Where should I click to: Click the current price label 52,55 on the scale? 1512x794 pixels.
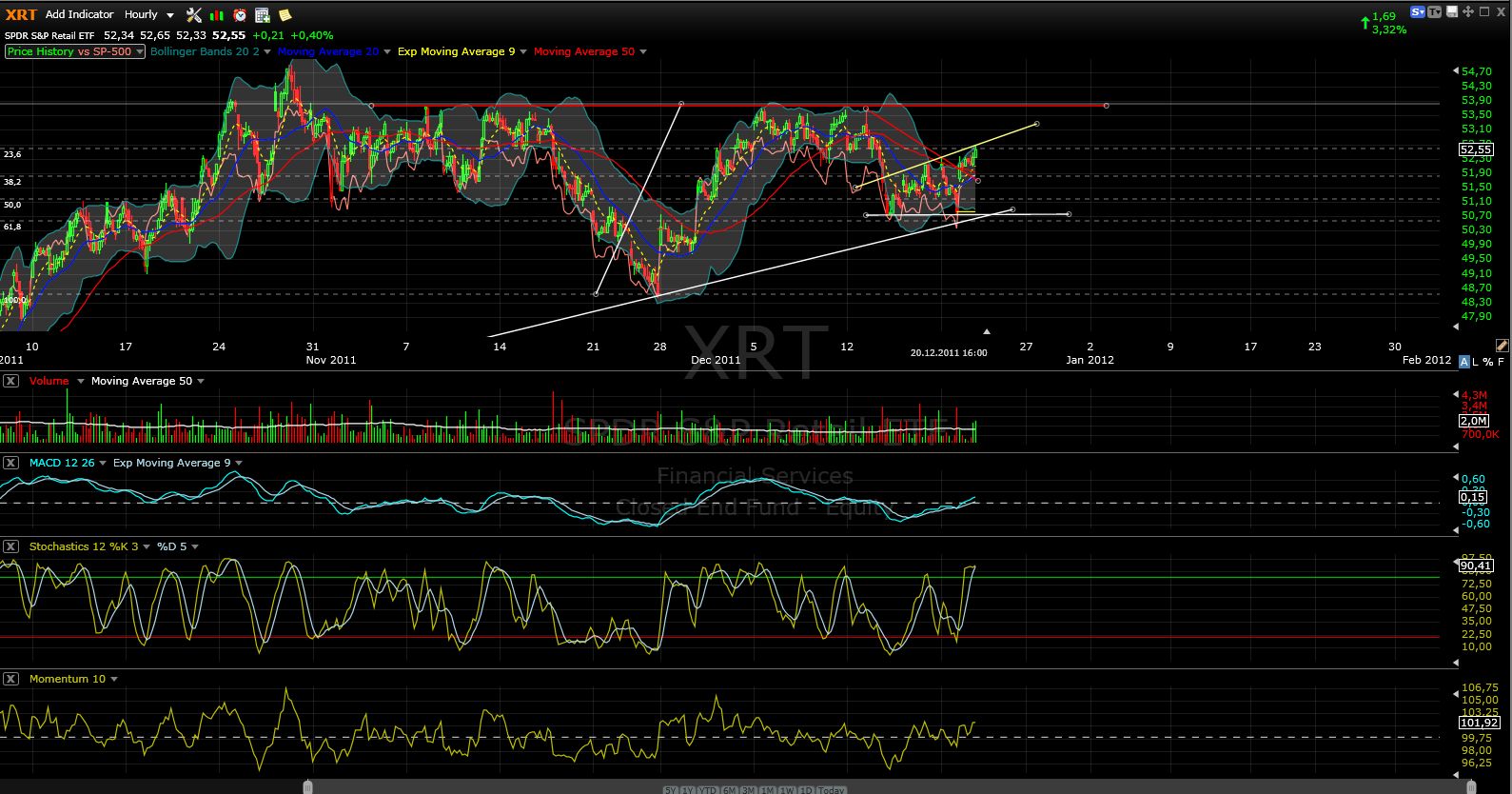click(x=1476, y=149)
